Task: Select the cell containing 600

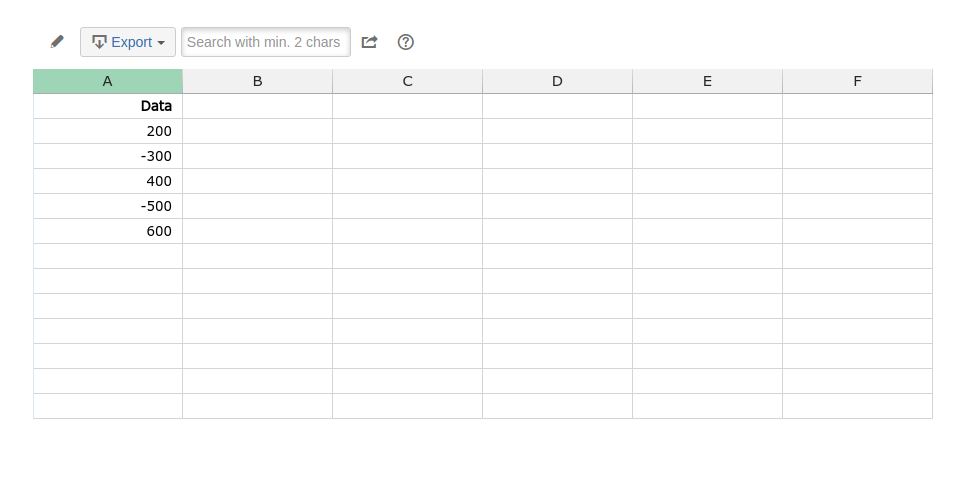Action: click(x=108, y=231)
